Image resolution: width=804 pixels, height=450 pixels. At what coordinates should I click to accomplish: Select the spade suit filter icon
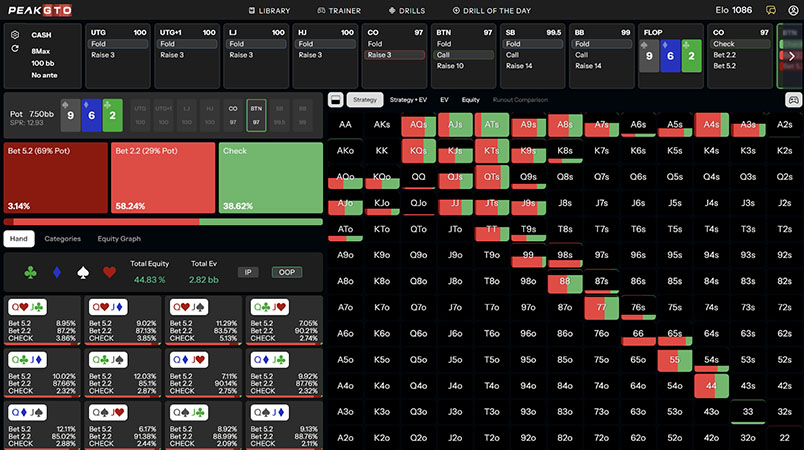point(83,271)
